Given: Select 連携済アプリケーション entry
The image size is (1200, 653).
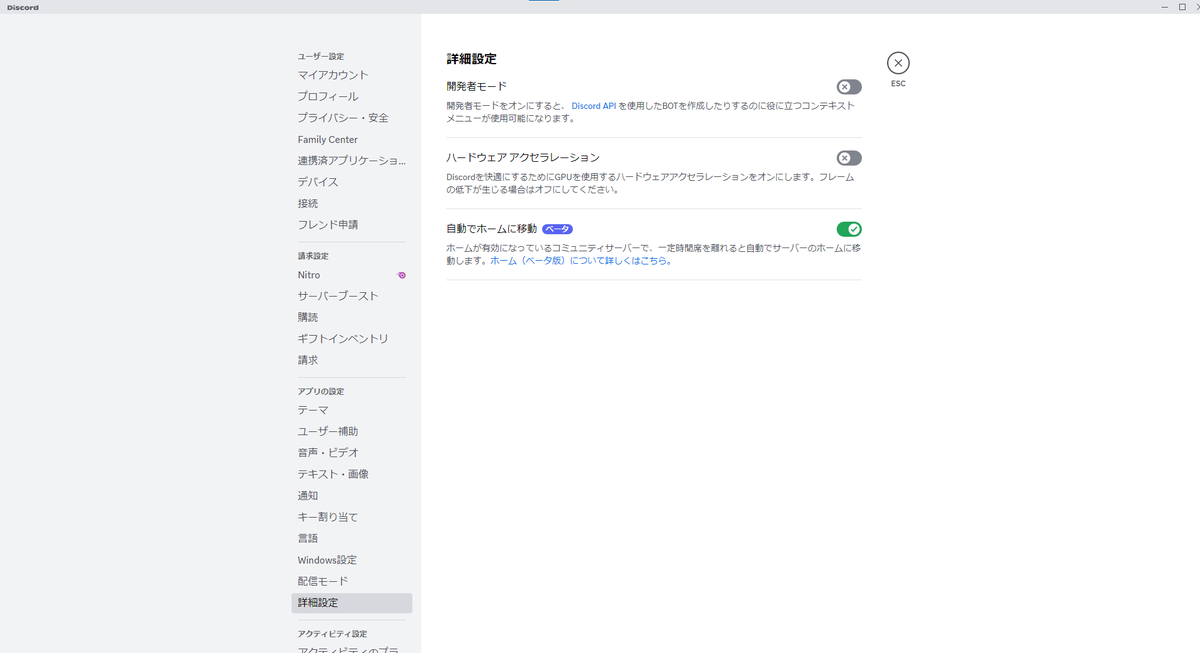Looking at the screenshot, I should tap(352, 160).
